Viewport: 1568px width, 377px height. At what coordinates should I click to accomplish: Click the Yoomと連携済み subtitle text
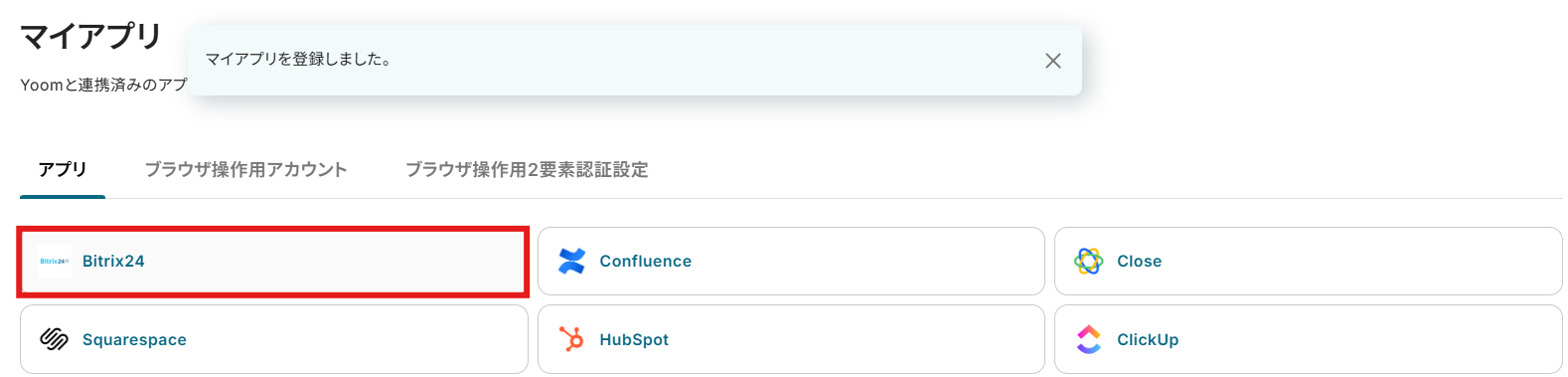103,86
